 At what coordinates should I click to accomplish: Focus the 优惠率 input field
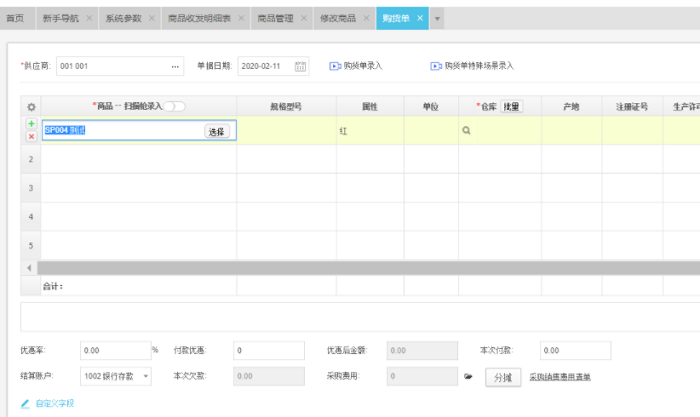[x=116, y=350]
